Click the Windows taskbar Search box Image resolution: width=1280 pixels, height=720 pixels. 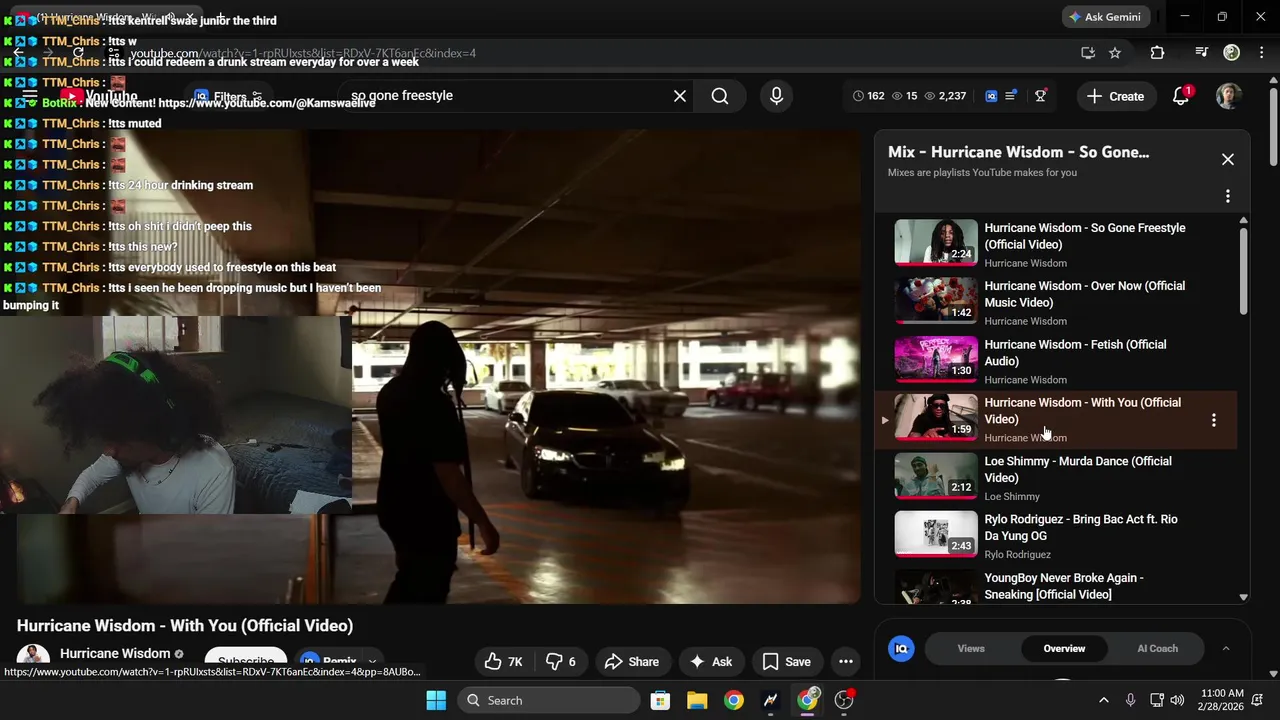click(x=549, y=700)
